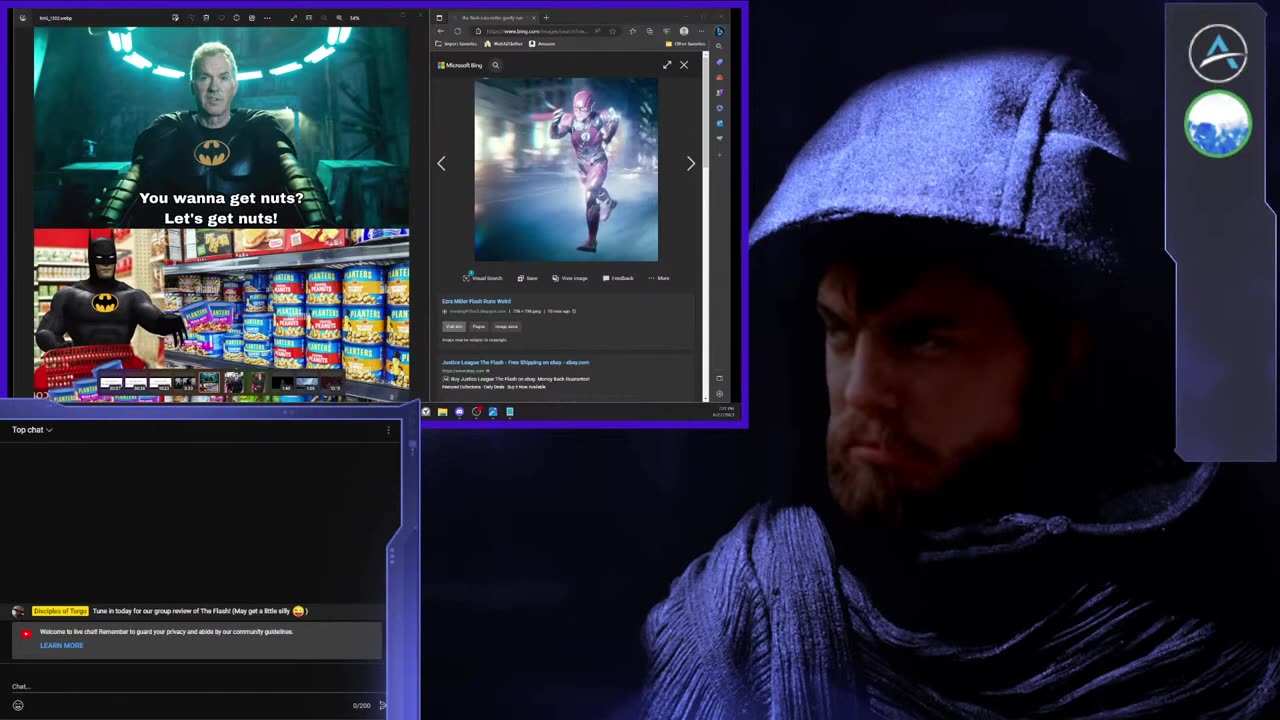Screen dimensions: 1280x720
Task: Open the edit image tool in Photos viewer
Action: point(175,18)
